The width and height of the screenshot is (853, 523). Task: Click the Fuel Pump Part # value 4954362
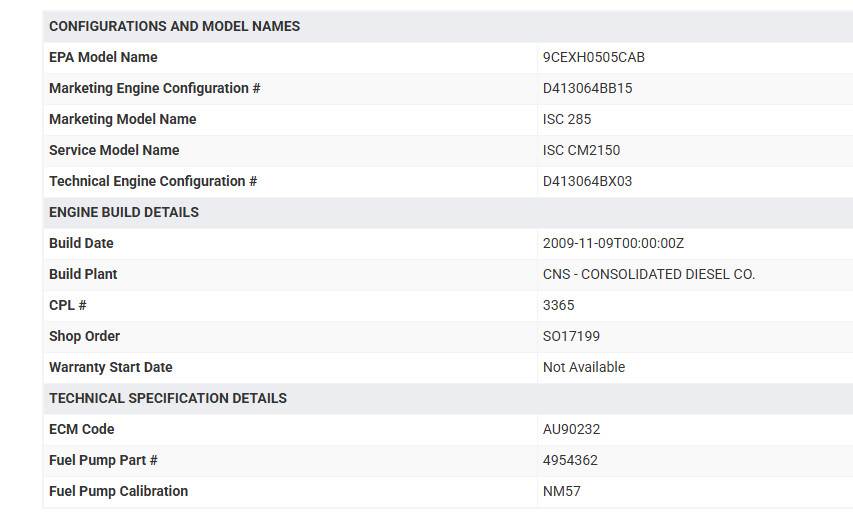pyautogui.click(x=570, y=460)
